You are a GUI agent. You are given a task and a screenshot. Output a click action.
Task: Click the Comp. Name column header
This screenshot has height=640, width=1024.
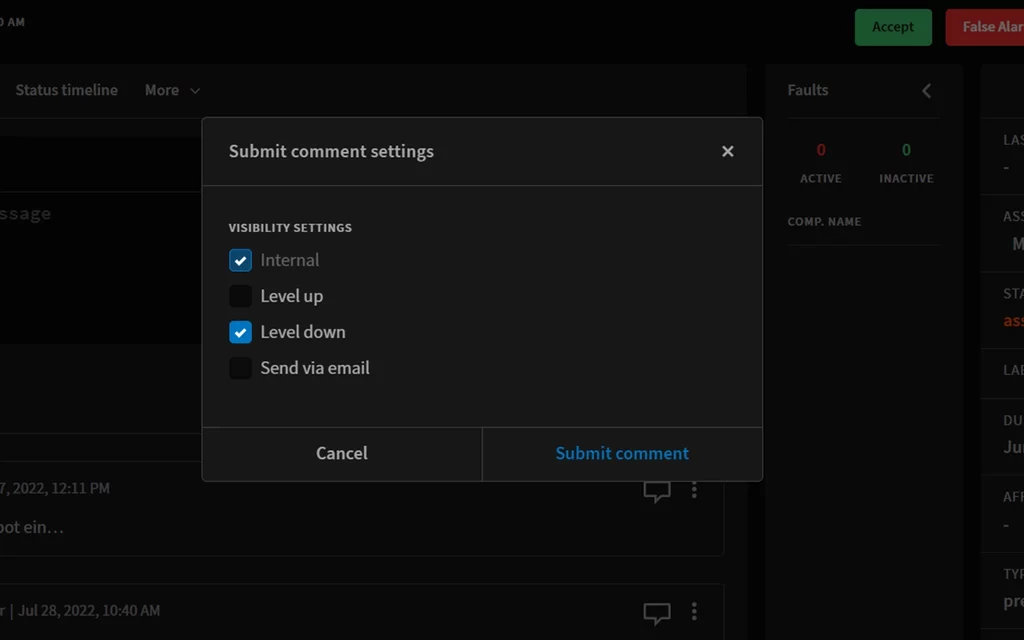824,222
